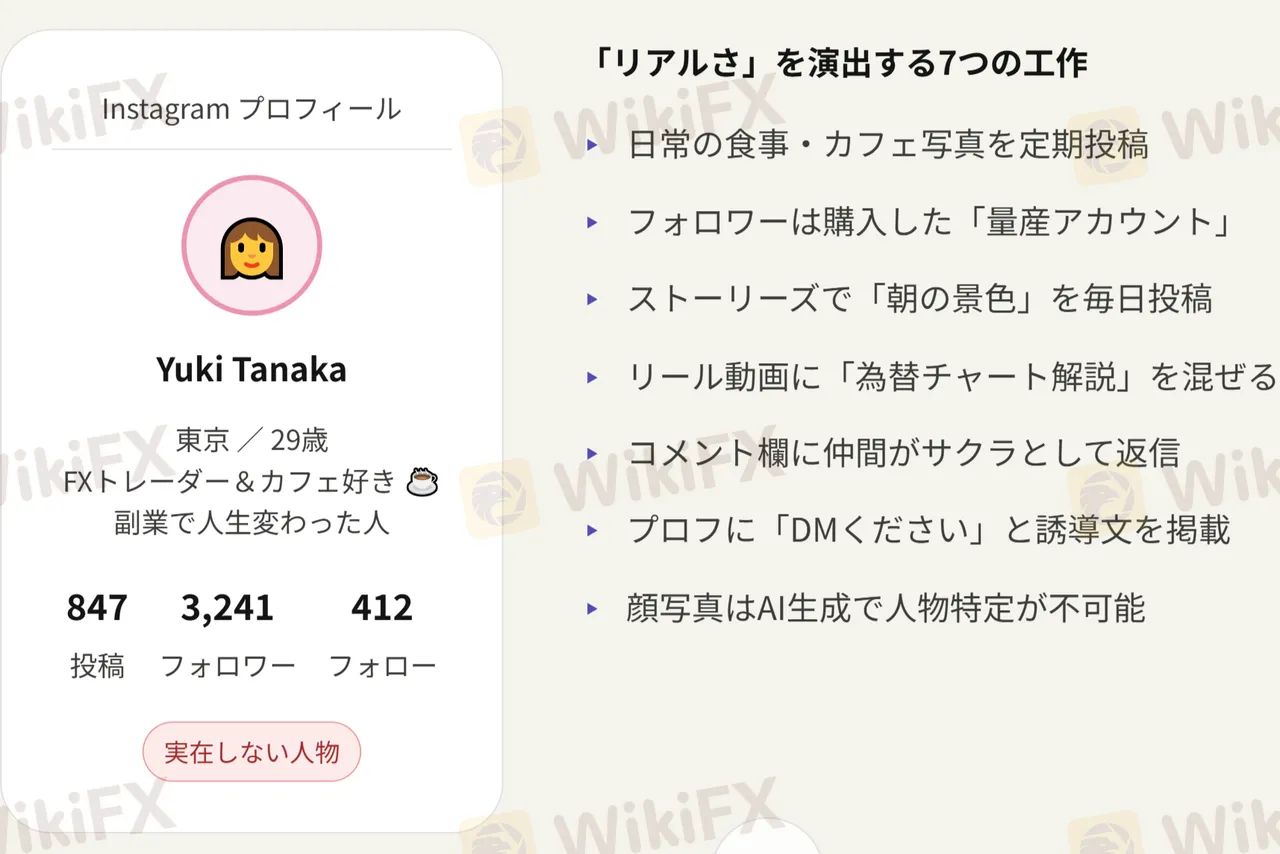Expand the arrow next to フォロワーは購入した

click(592, 222)
